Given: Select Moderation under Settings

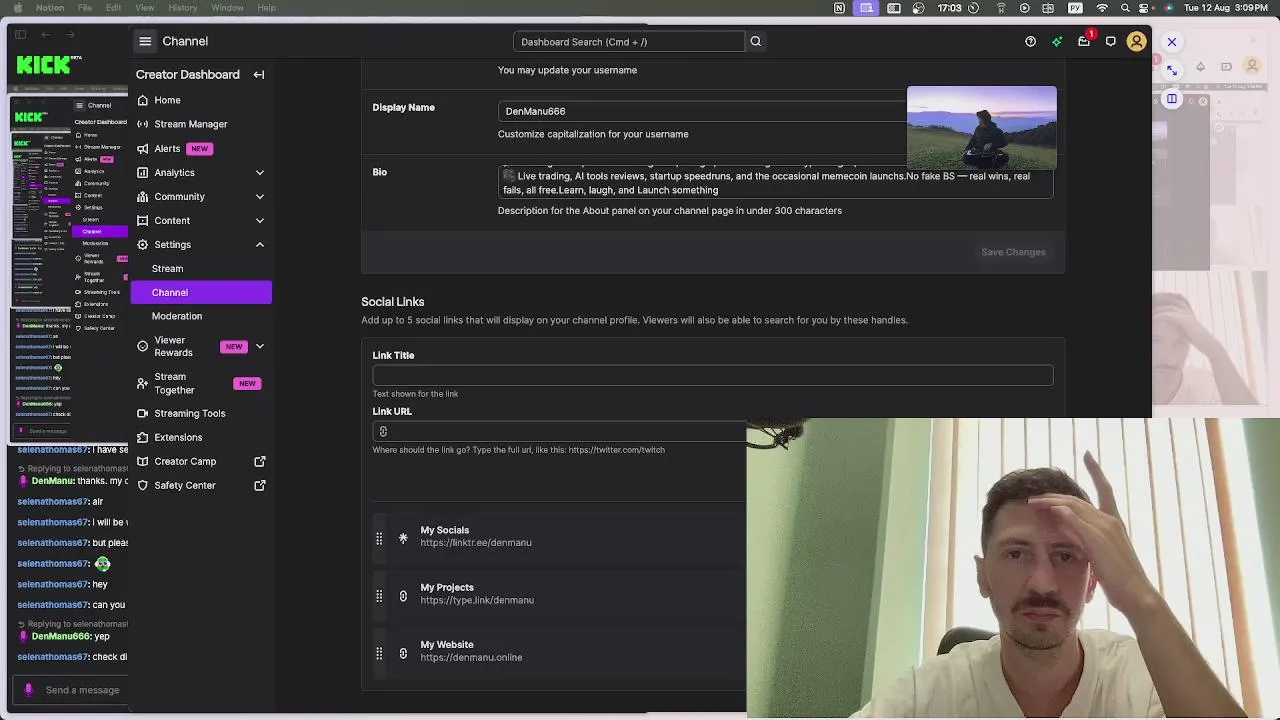Looking at the screenshot, I should click(x=177, y=316).
